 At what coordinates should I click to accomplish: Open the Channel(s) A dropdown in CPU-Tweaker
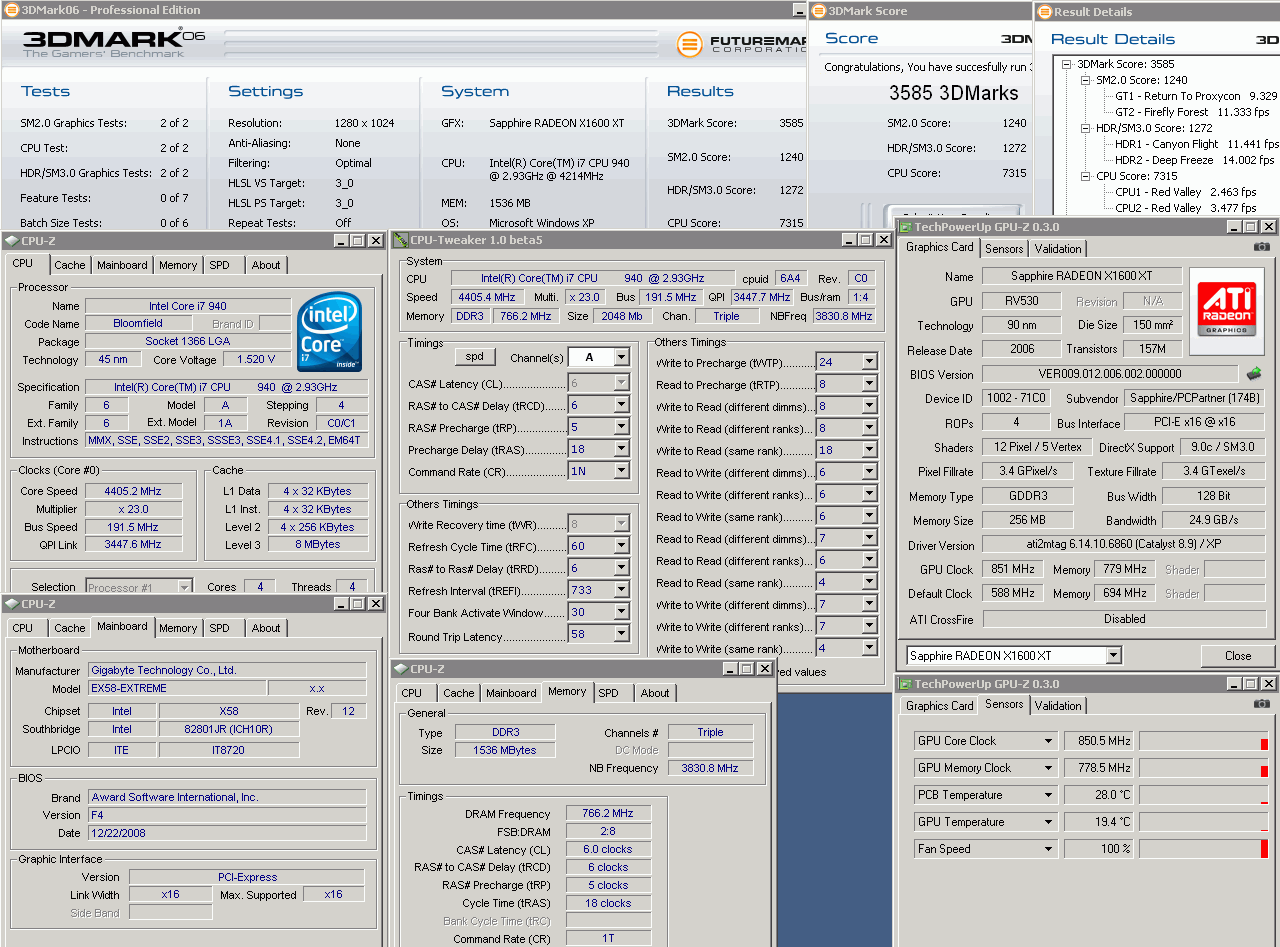tap(621, 357)
